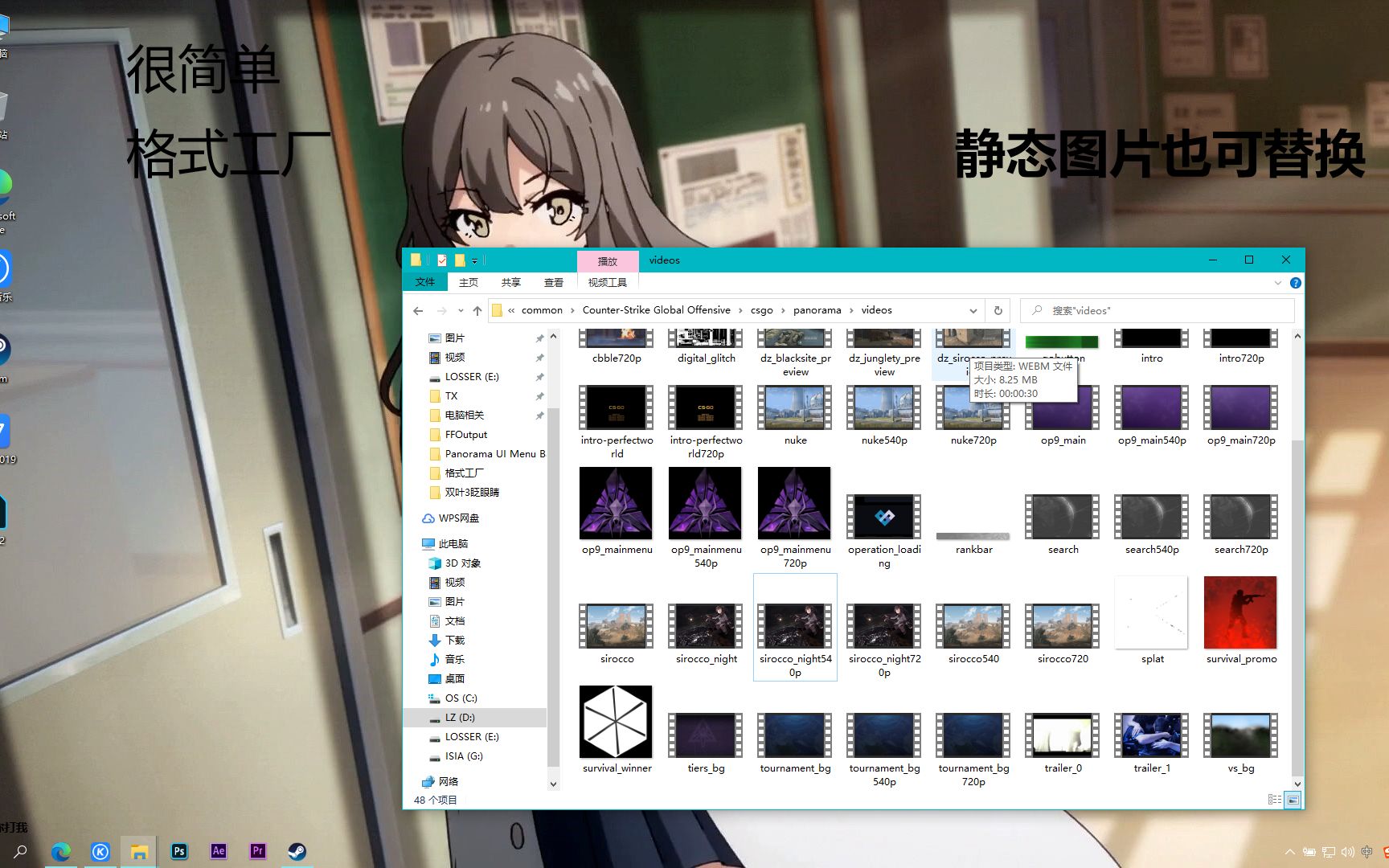
Task: Open the 主页 ribbon tab
Action: click(x=469, y=283)
